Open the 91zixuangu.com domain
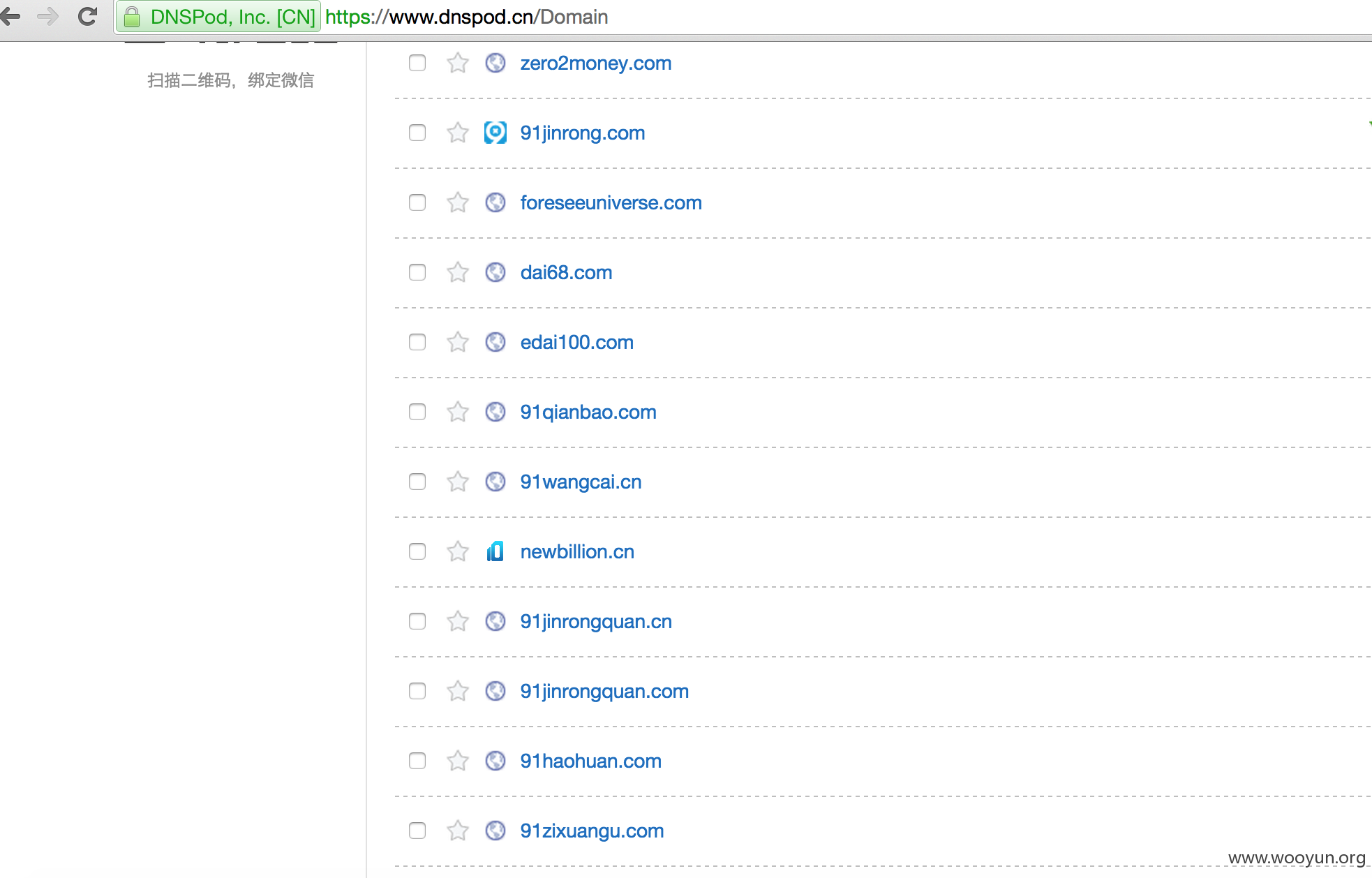1372x878 pixels. pyautogui.click(x=592, y=831)
